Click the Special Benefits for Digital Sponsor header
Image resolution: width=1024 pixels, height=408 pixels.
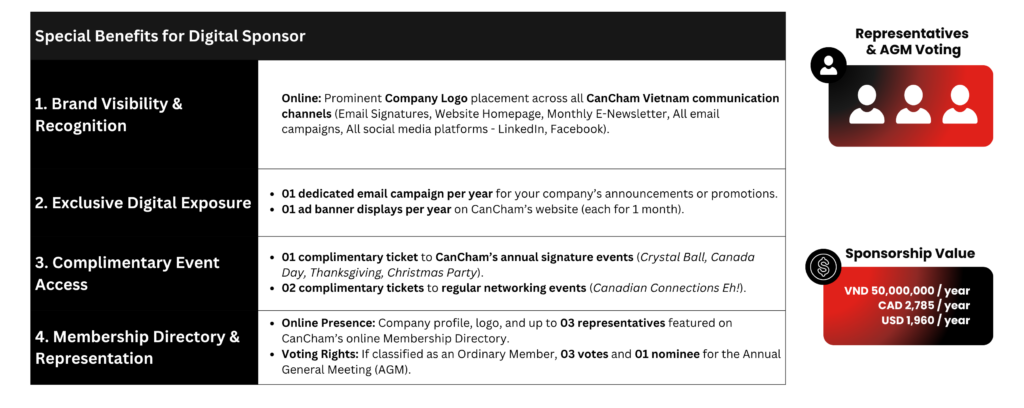(170, 36)
